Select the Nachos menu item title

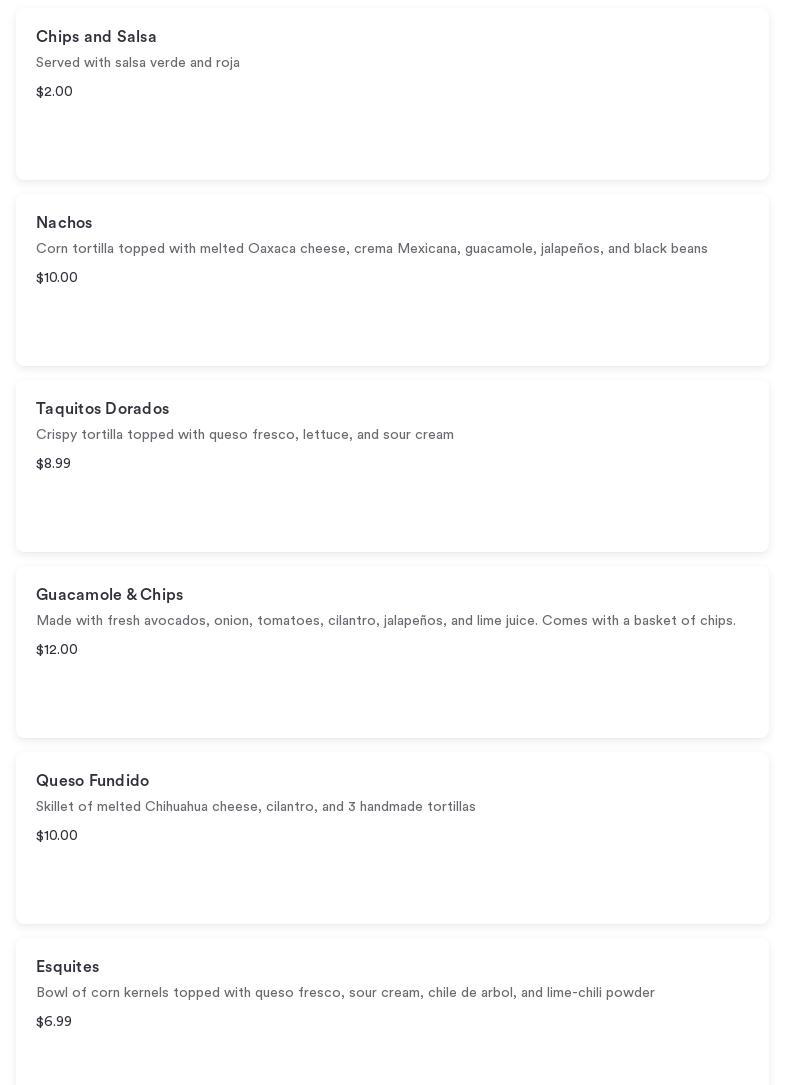(64, 223)
